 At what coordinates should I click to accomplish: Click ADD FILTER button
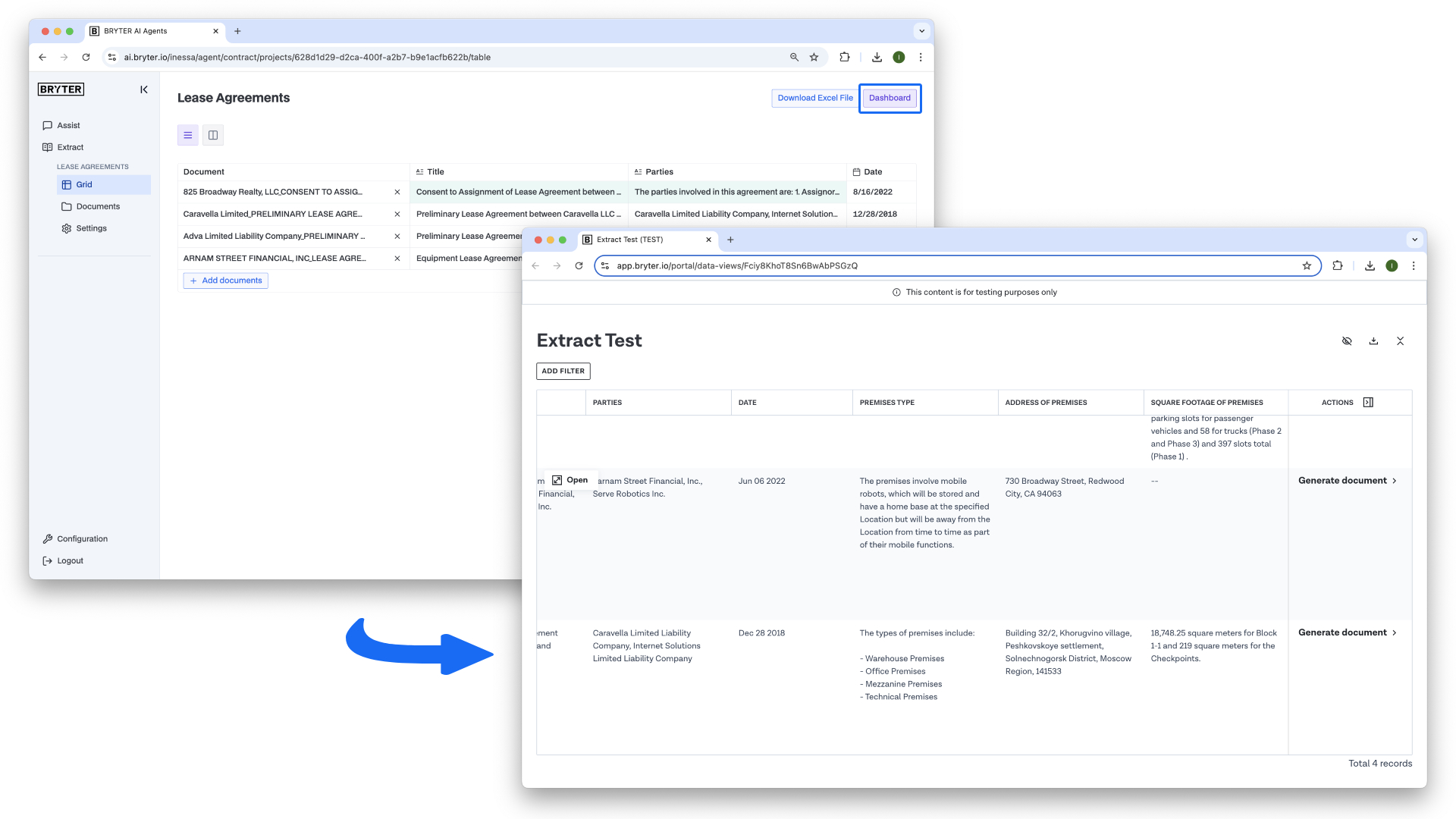click(563, 371)
